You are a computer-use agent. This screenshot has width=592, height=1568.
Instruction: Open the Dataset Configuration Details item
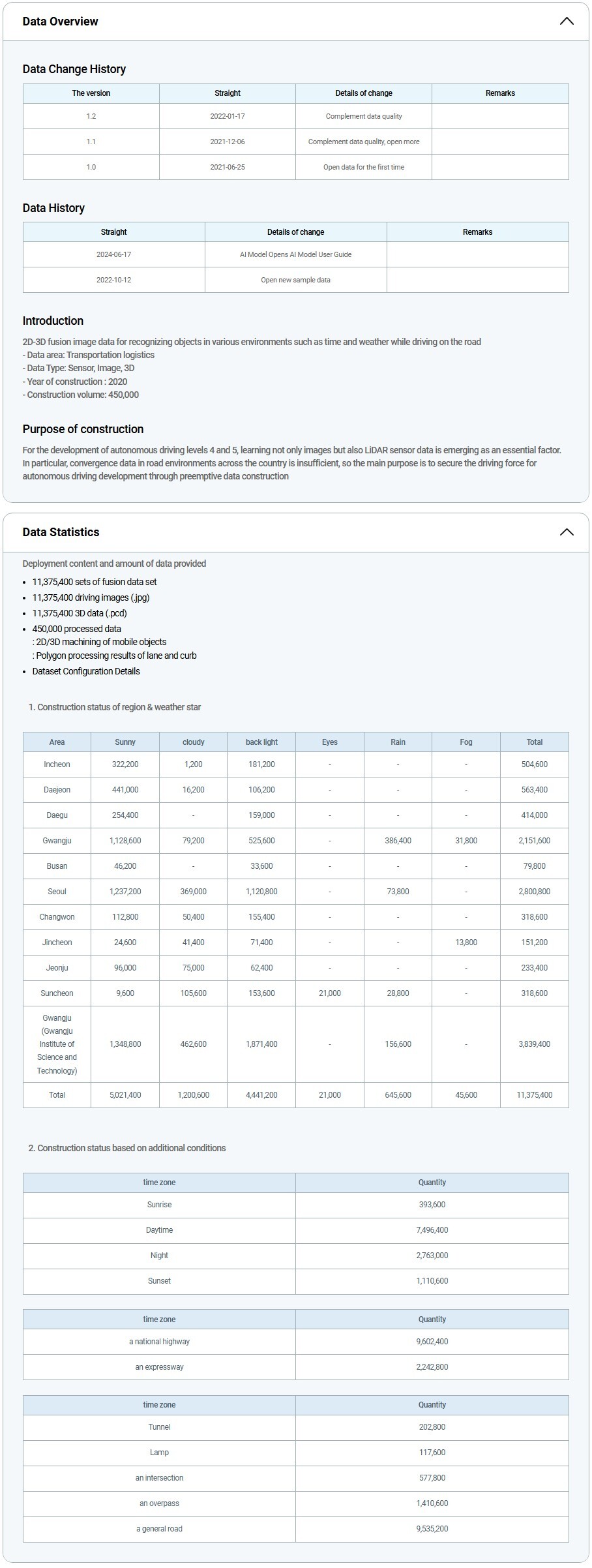point(86,671)
